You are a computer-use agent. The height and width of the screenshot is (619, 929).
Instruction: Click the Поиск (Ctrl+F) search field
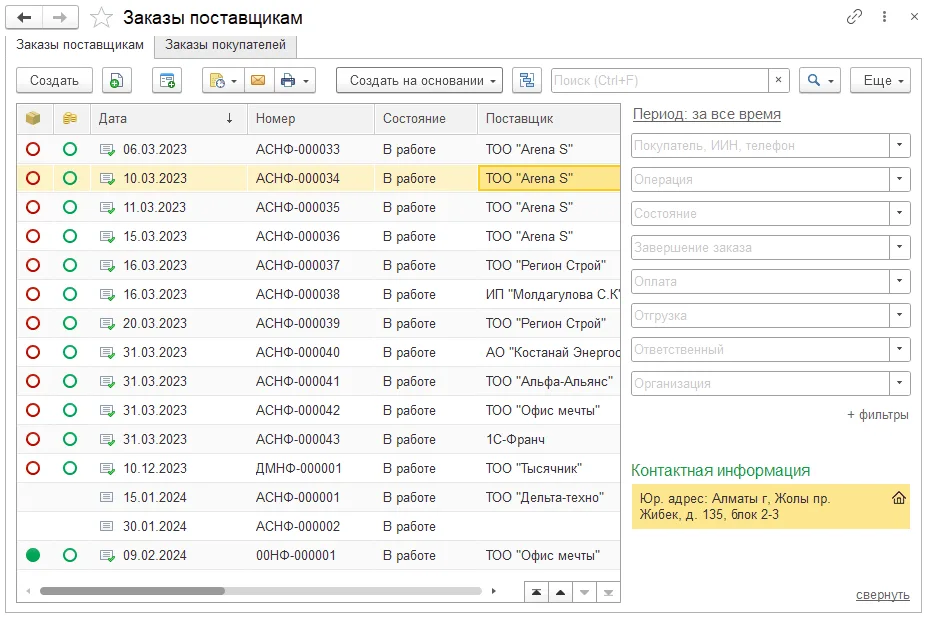coord(659,81)
